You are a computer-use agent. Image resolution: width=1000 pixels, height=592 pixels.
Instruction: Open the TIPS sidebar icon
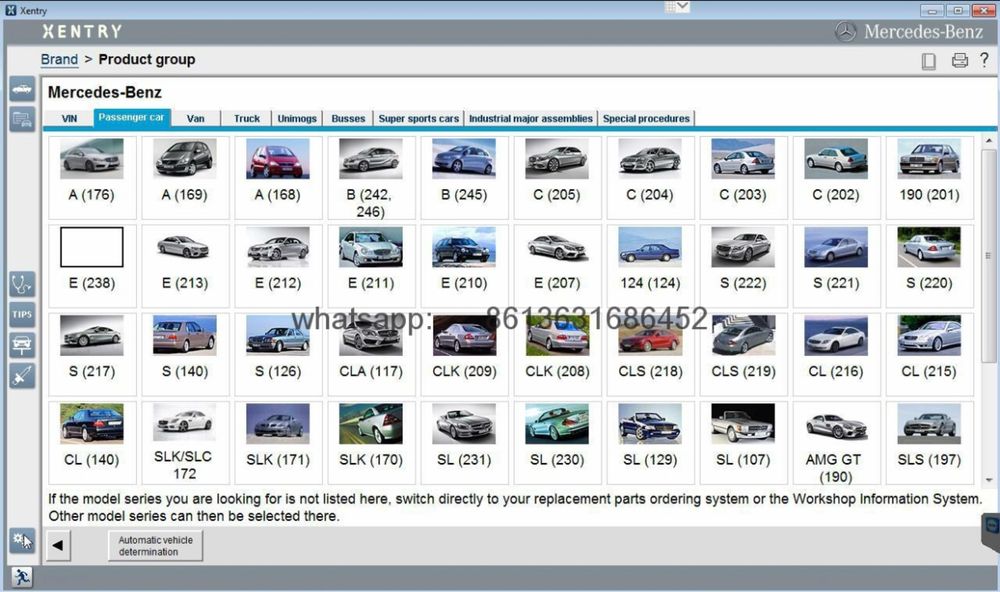click(22, 314)
